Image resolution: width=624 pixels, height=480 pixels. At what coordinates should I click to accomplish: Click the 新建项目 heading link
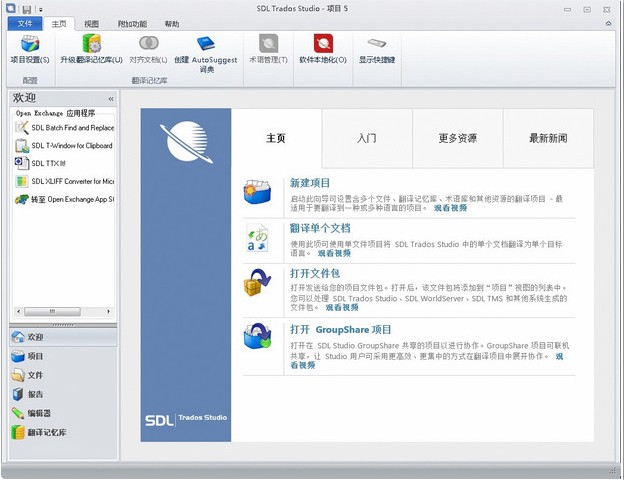tap(310, 183)
